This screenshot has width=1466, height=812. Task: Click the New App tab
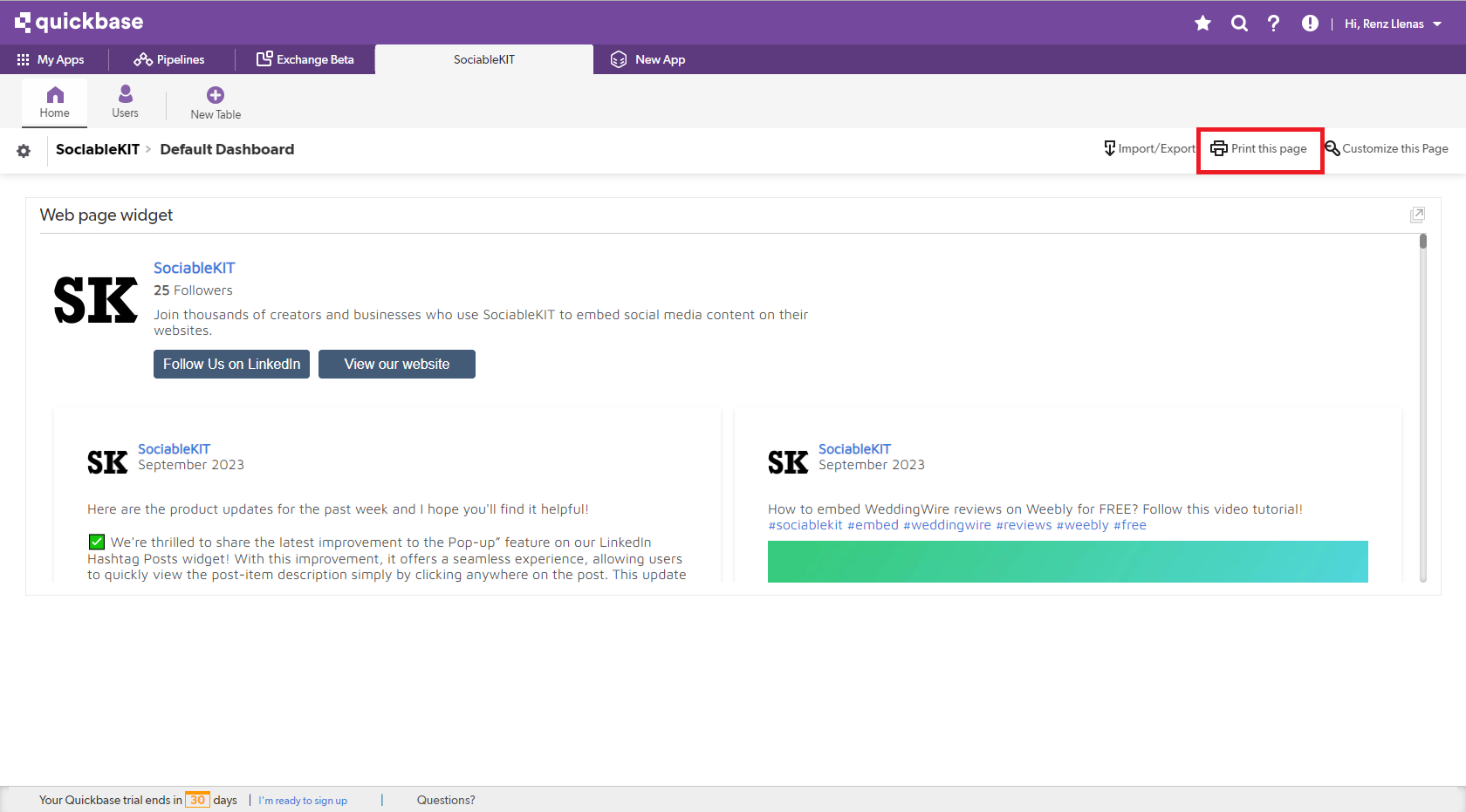(648, 59)
